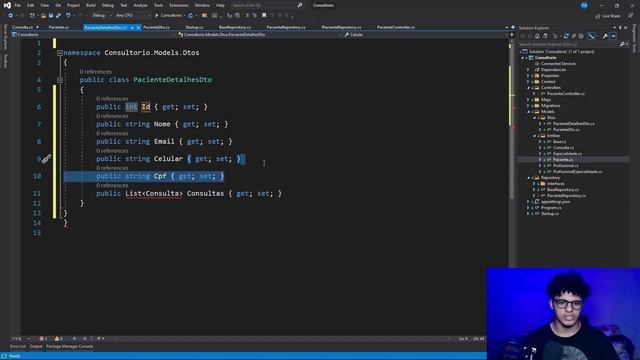Close the PacienteDetalhesDto.cs tab
The height and width of the screenshot is (360, 640).
(x=138, y=28)
